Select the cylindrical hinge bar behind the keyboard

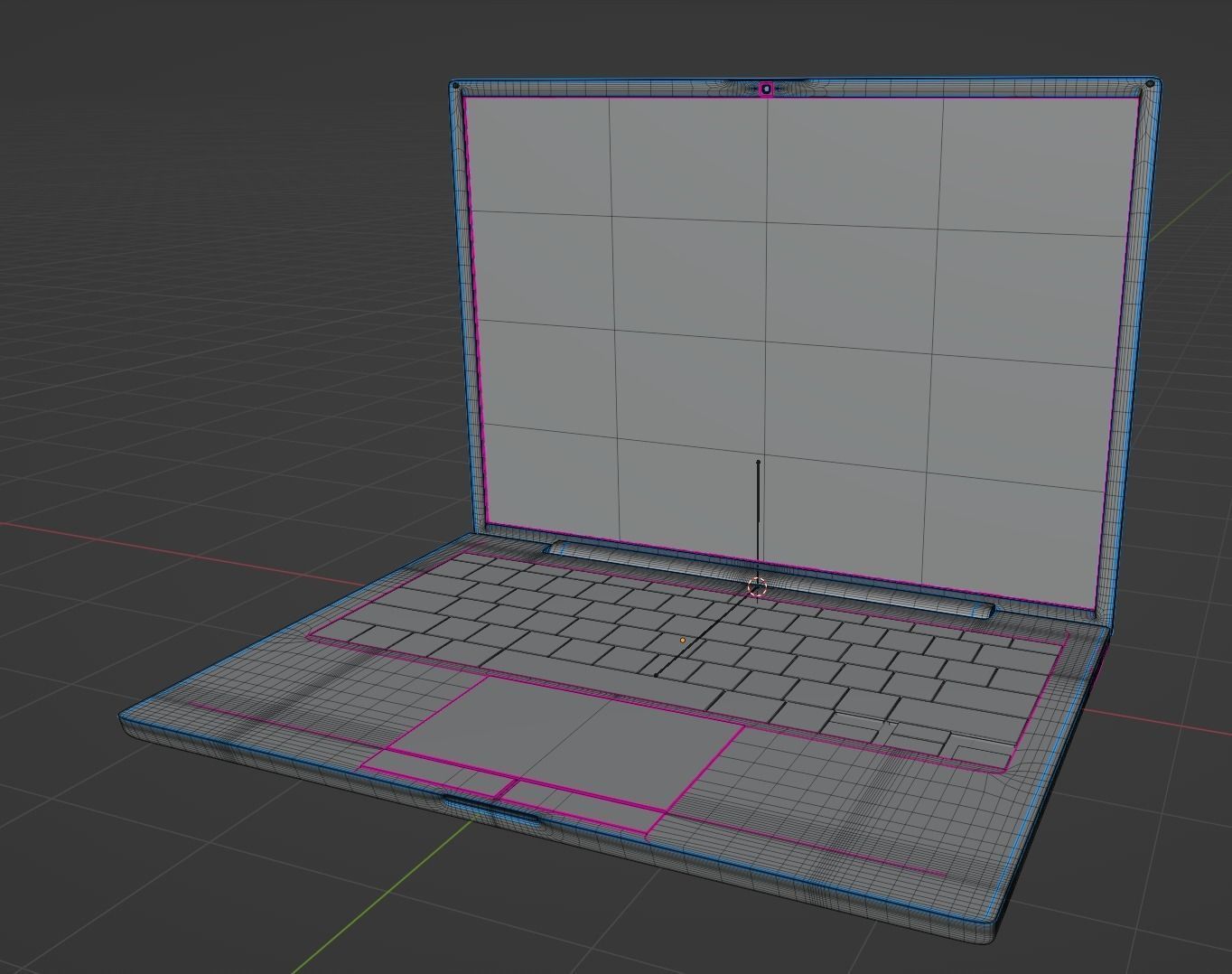tap(772, 578)
